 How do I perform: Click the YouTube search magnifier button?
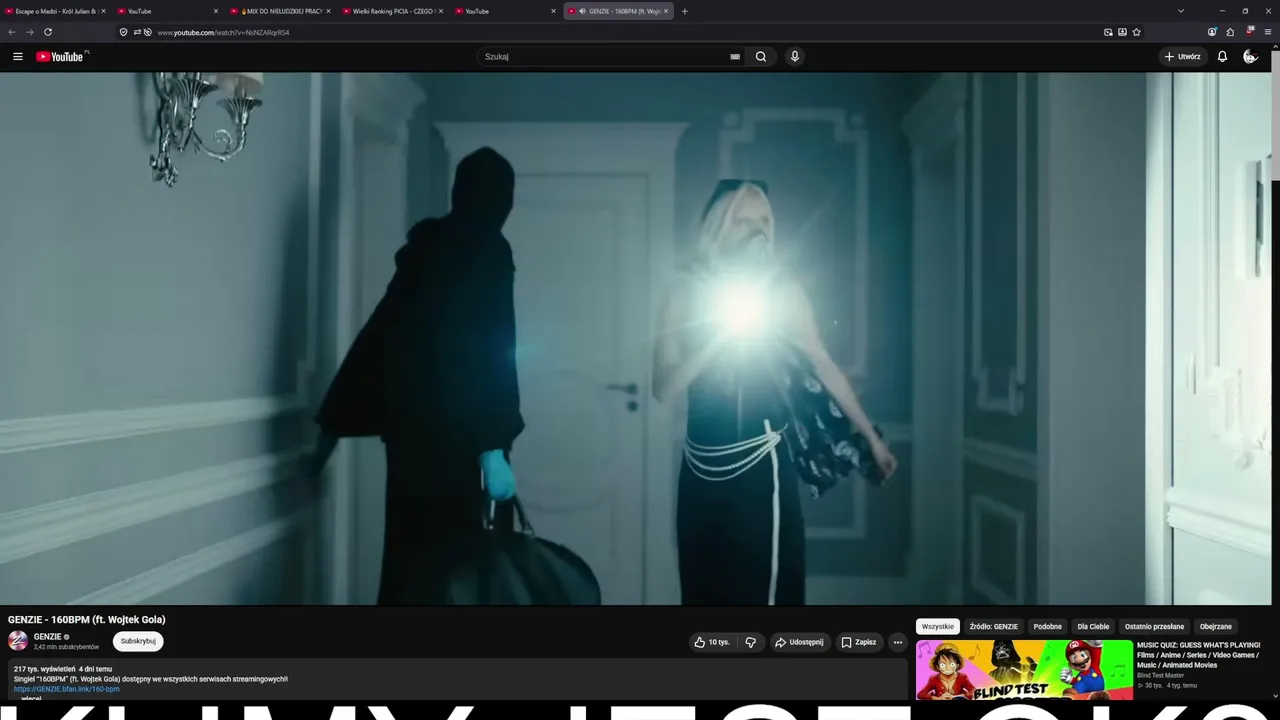pyautogui.click(x=761, y=57)
